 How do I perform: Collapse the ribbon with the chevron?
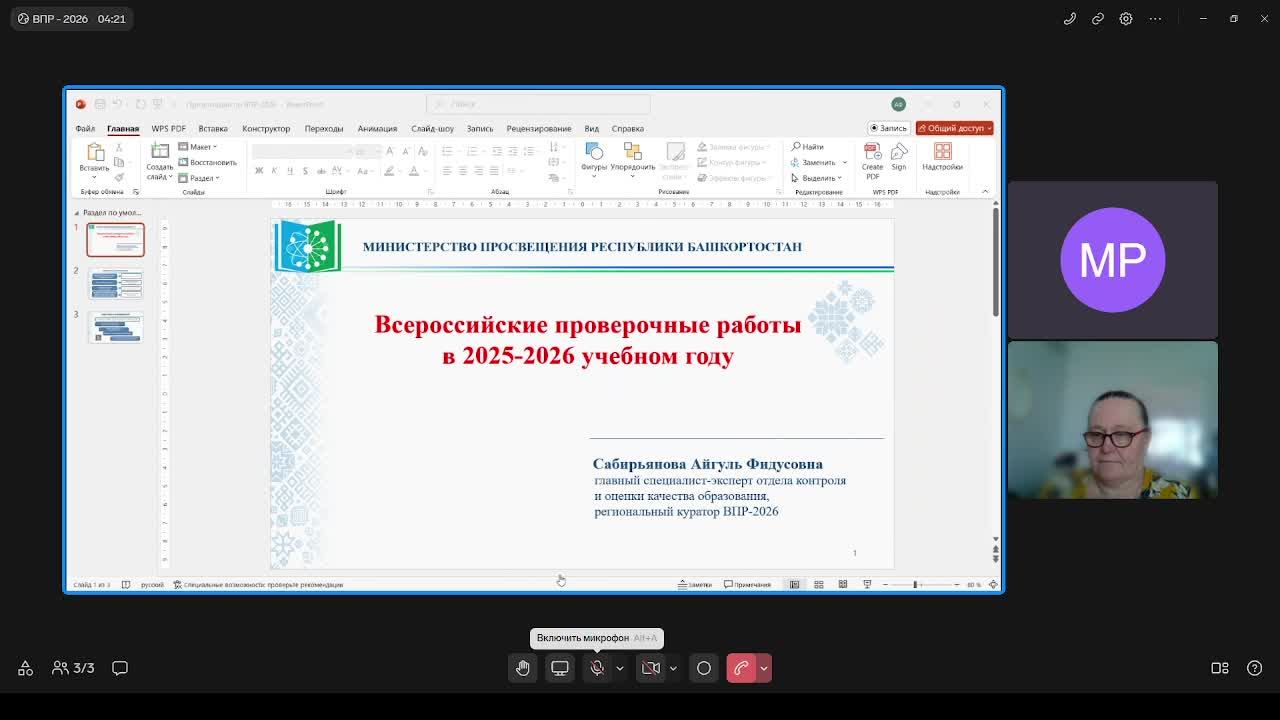(985, 191)
